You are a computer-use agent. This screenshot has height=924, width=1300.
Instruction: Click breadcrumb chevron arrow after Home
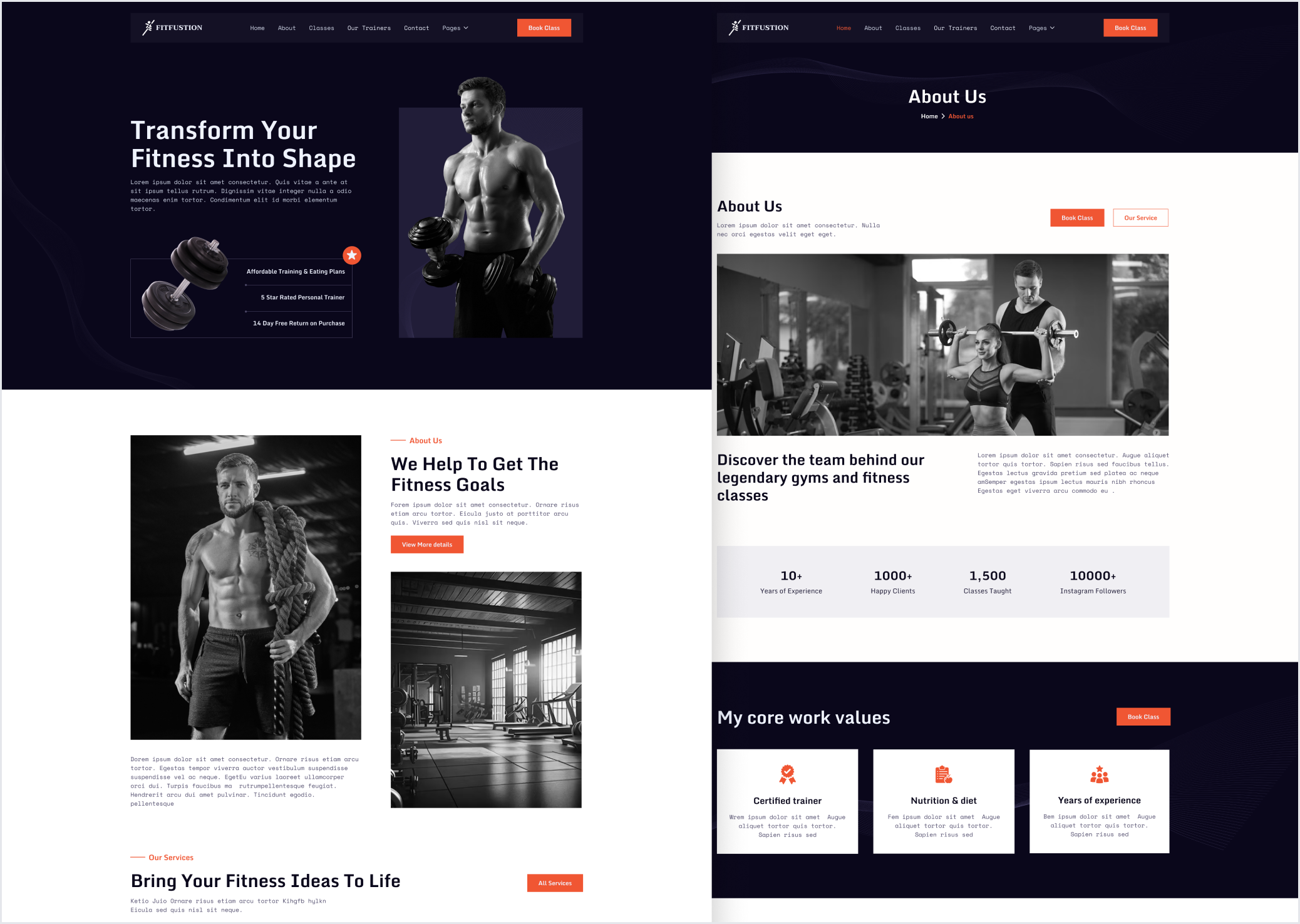pyautogui.click(x=943, y=116)
